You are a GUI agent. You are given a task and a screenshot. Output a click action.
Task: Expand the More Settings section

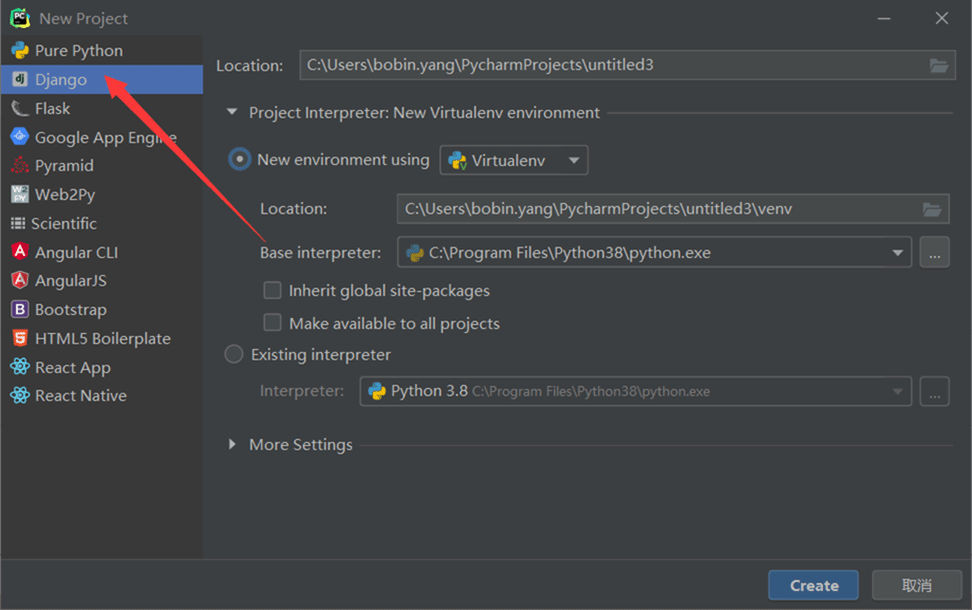point(233,445)
